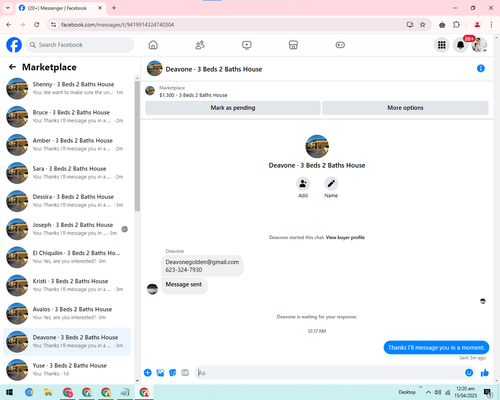Click in the message input field
Image resolution: width=500 pixels, height=400 pixels.
330,373
